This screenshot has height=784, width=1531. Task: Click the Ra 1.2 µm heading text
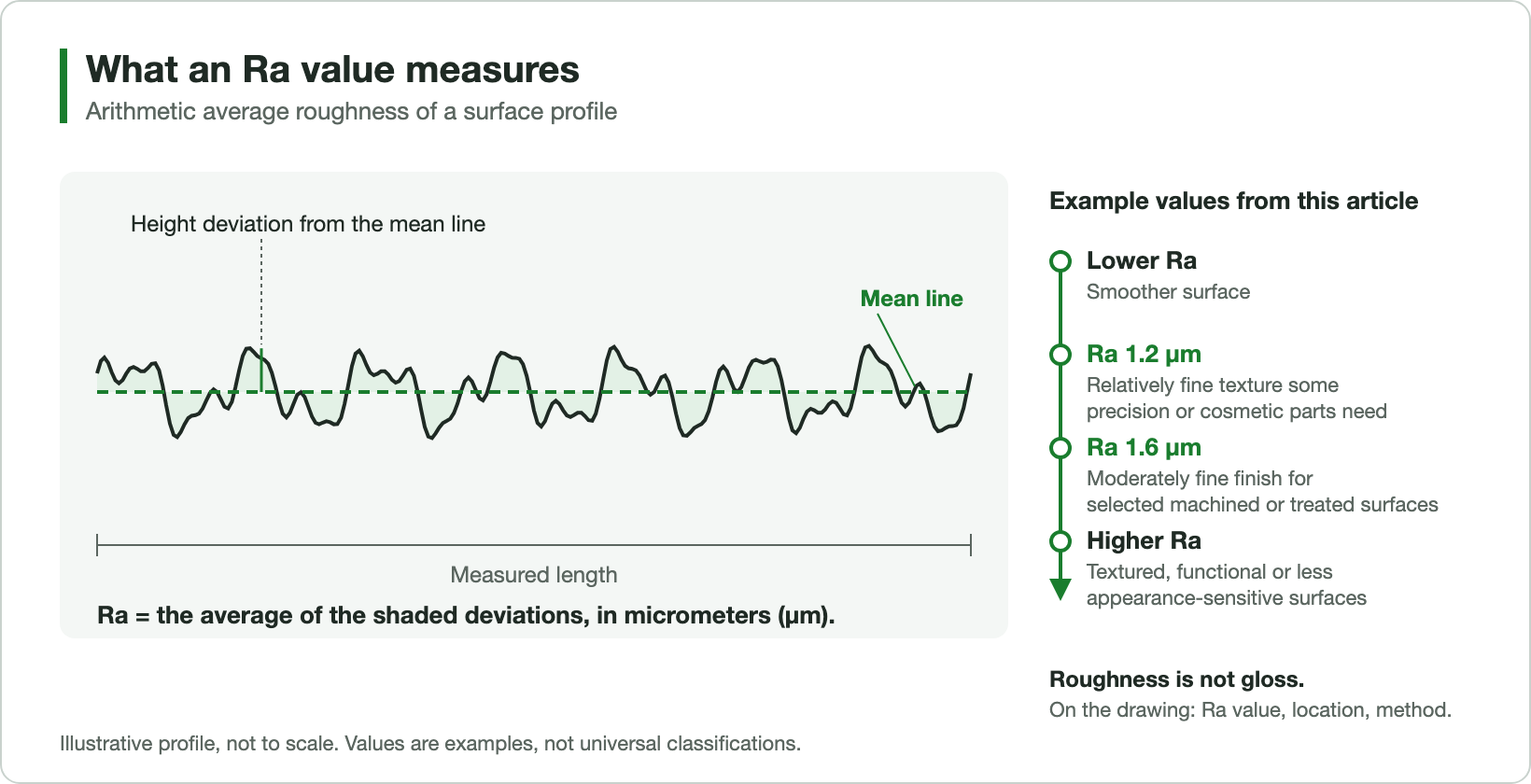(x=1144, y=355)
